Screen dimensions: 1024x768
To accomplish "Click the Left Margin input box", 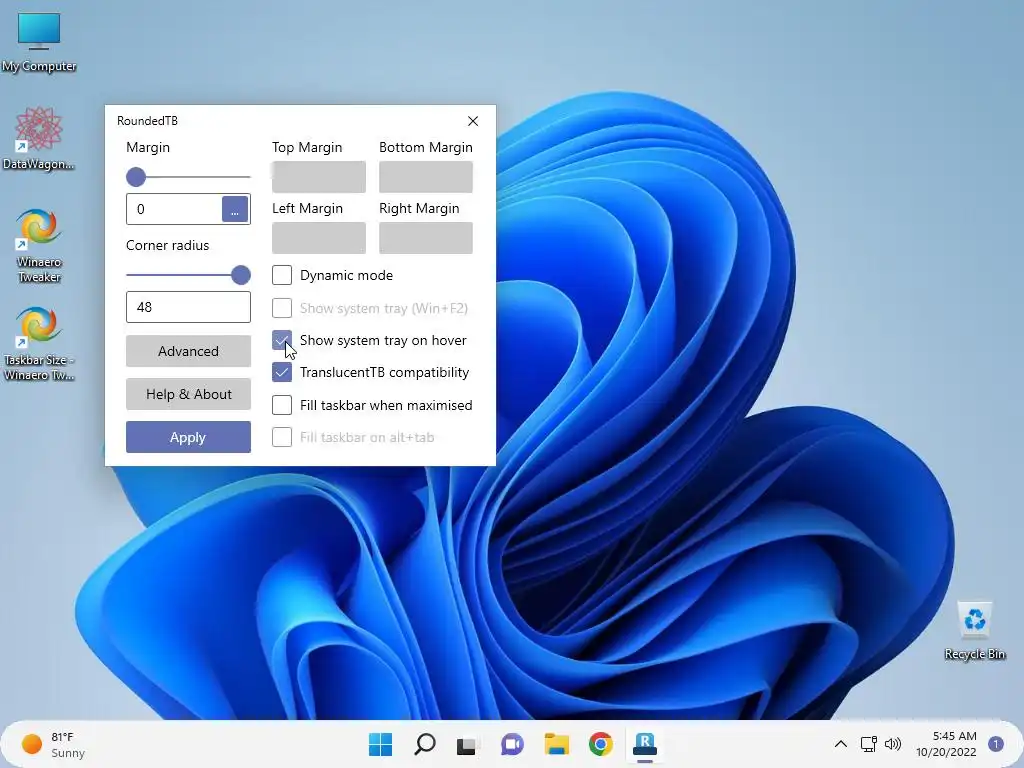I will (x=319, y=238).
